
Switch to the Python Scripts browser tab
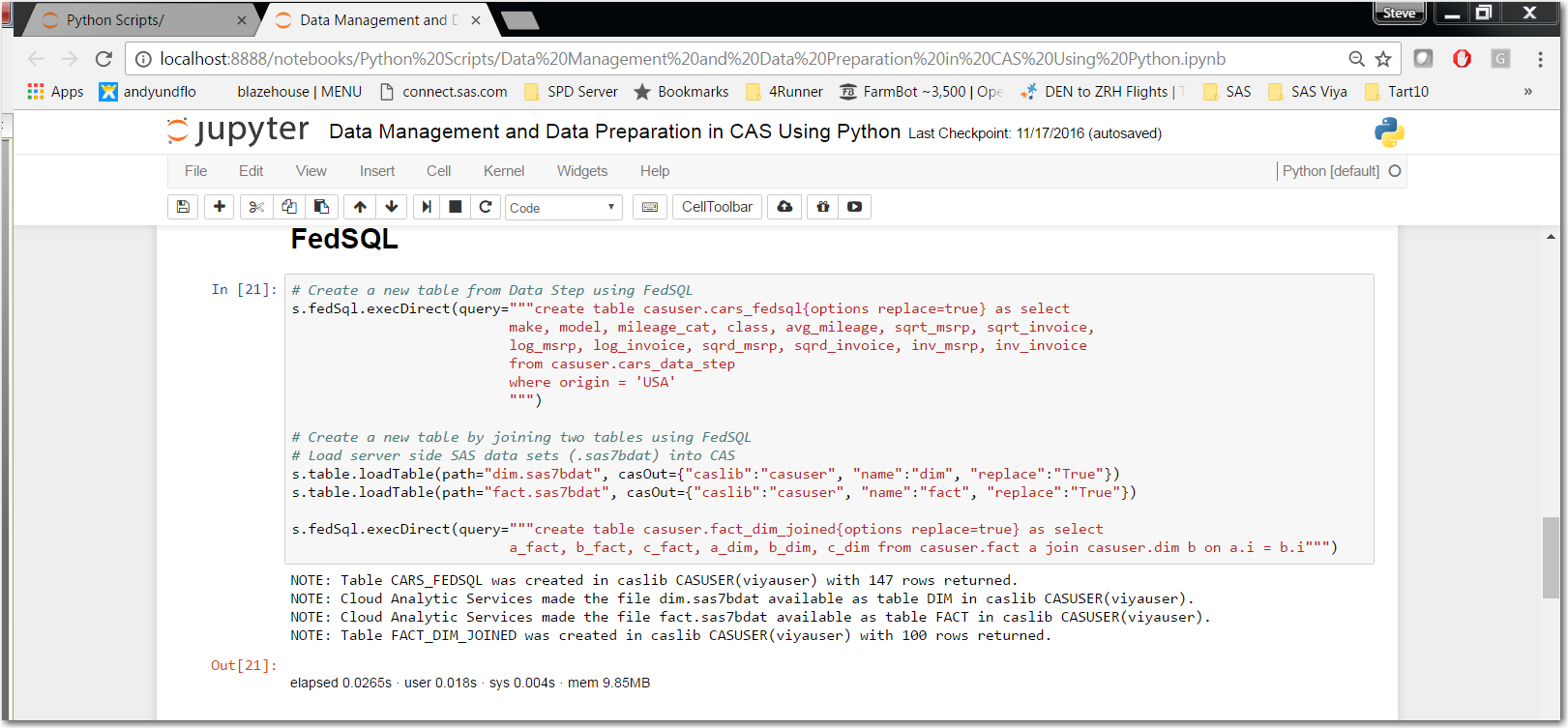click(115, 20)
